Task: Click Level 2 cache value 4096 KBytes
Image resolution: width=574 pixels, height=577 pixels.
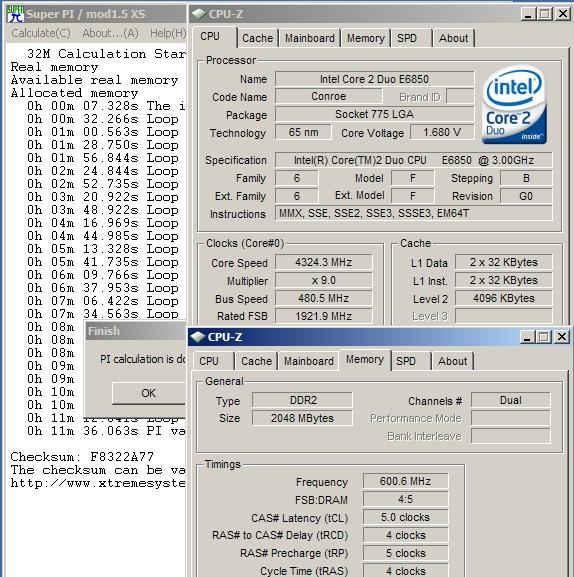Action: pos(504,298)
